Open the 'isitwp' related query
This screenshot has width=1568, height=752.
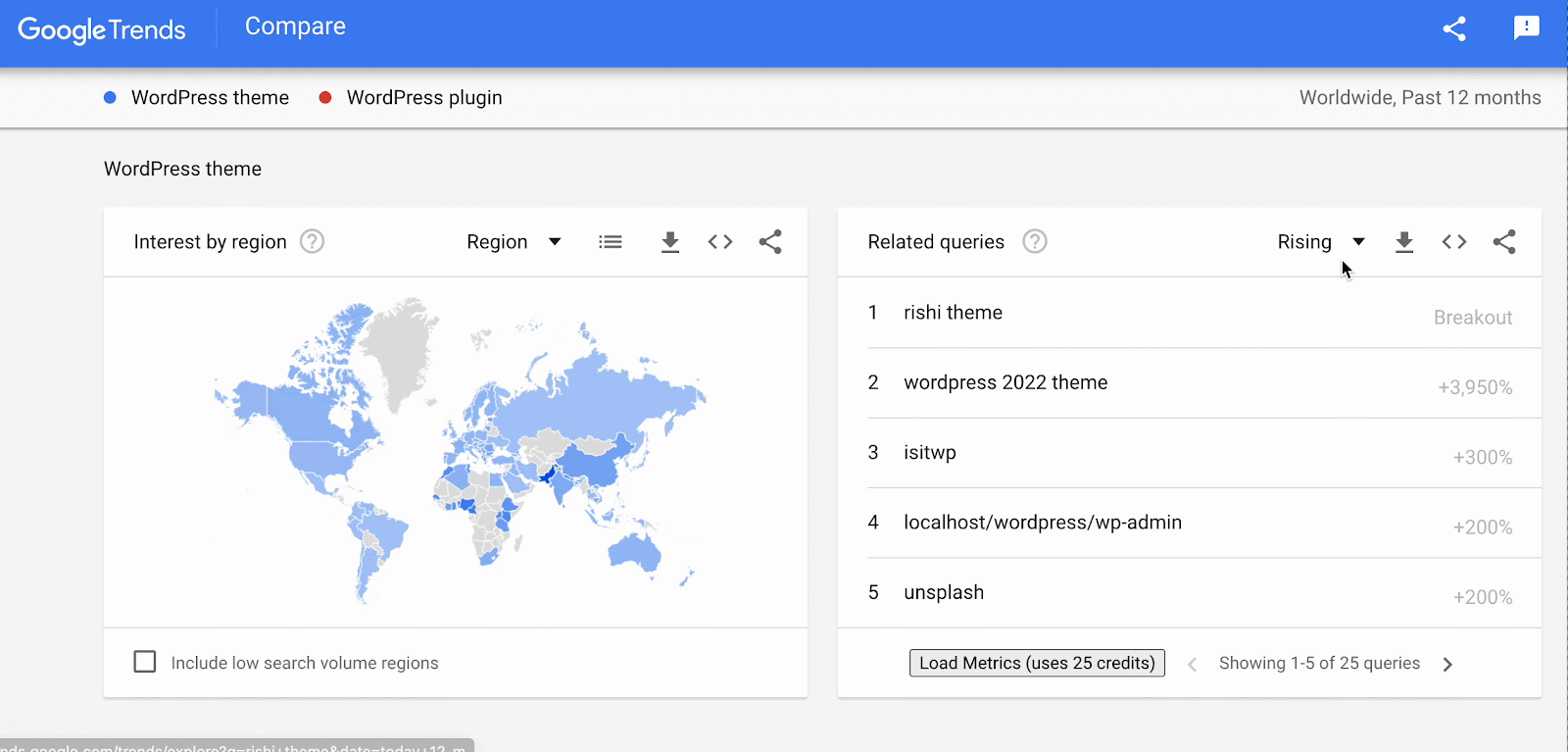coord(930,453)
